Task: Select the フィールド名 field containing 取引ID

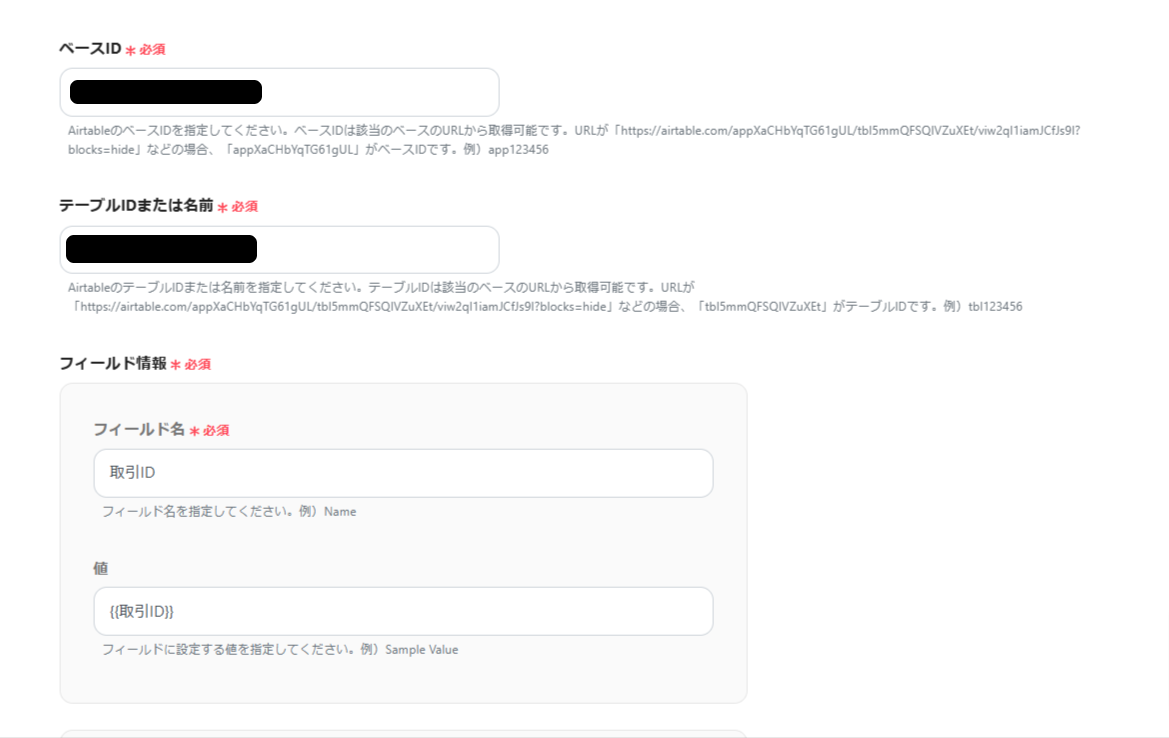Action: click(x=403, y=473)
